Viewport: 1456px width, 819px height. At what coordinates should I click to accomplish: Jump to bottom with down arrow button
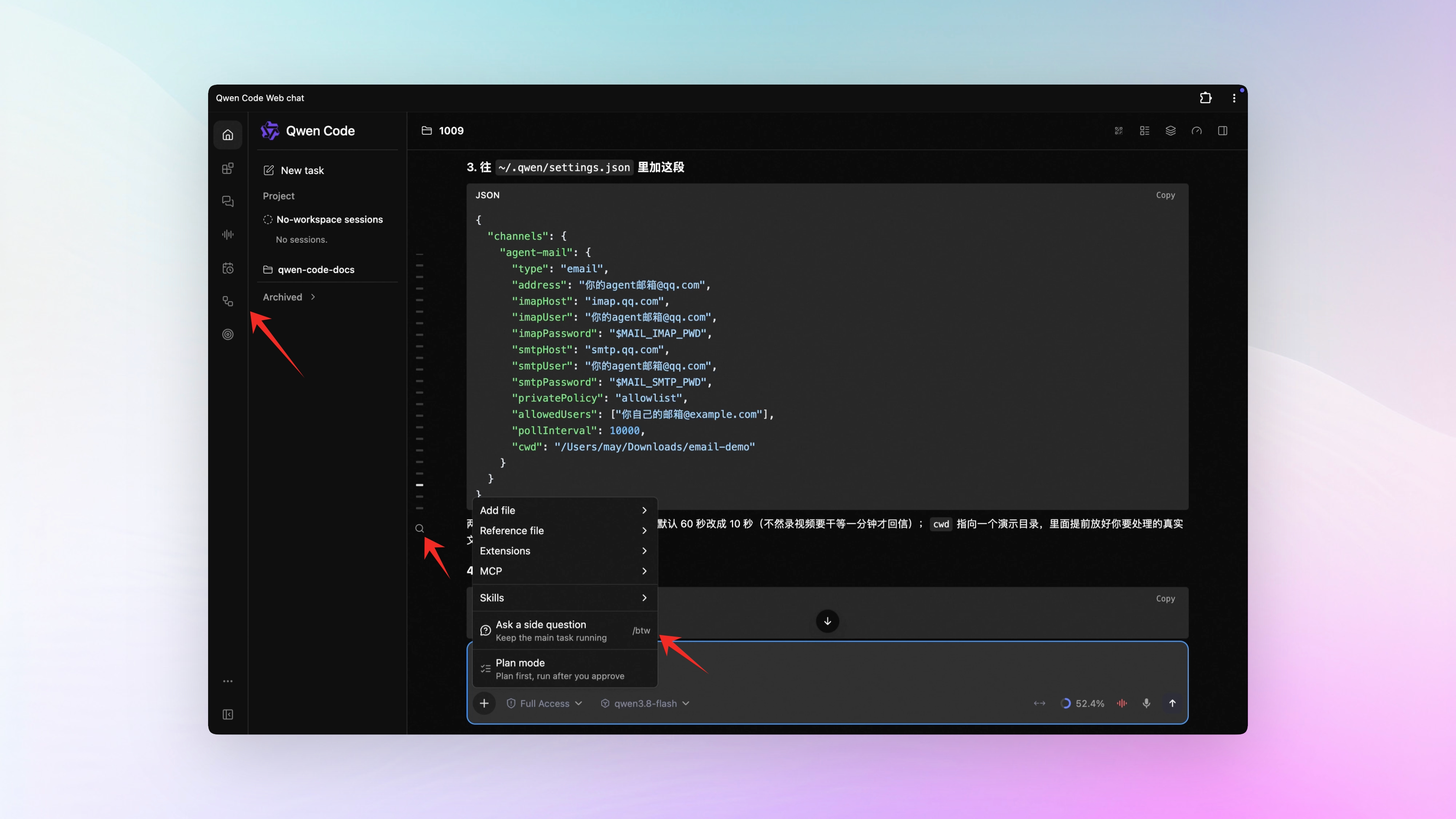pos(828,621)
